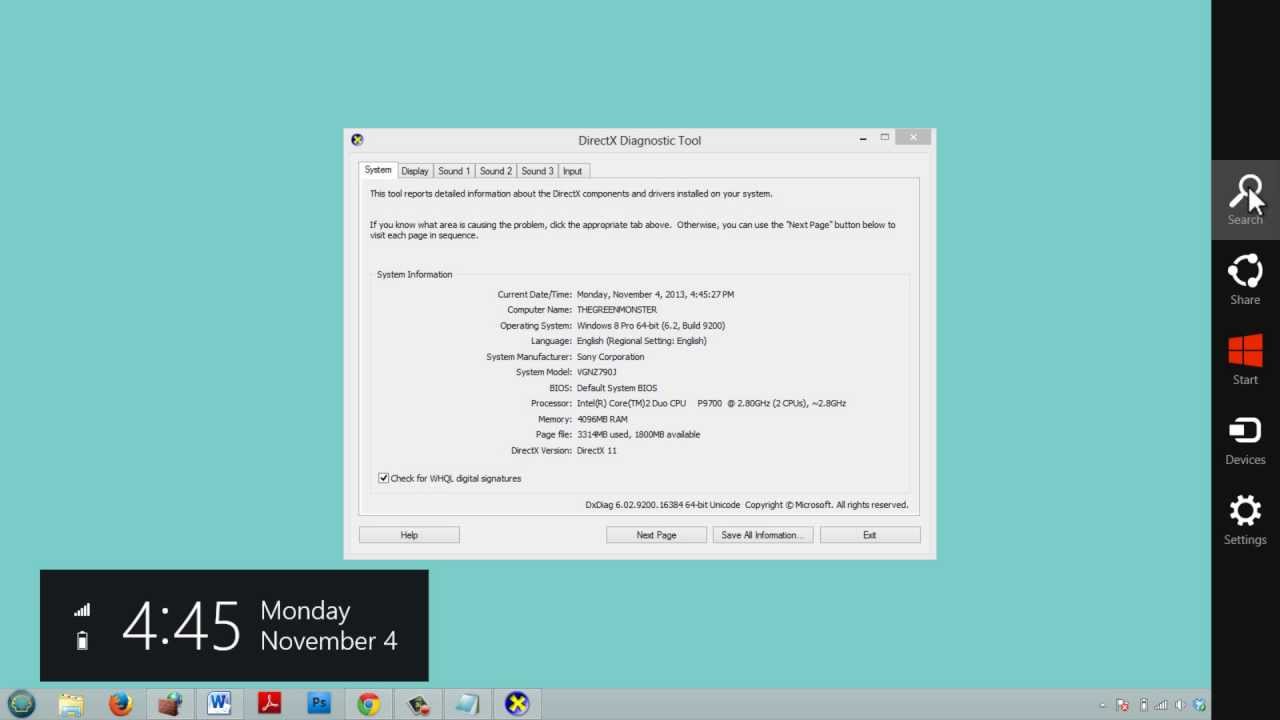The width and height of the screenshot is (1280, 720).
Task: Open the Search charm
Action: [1245, 200]
